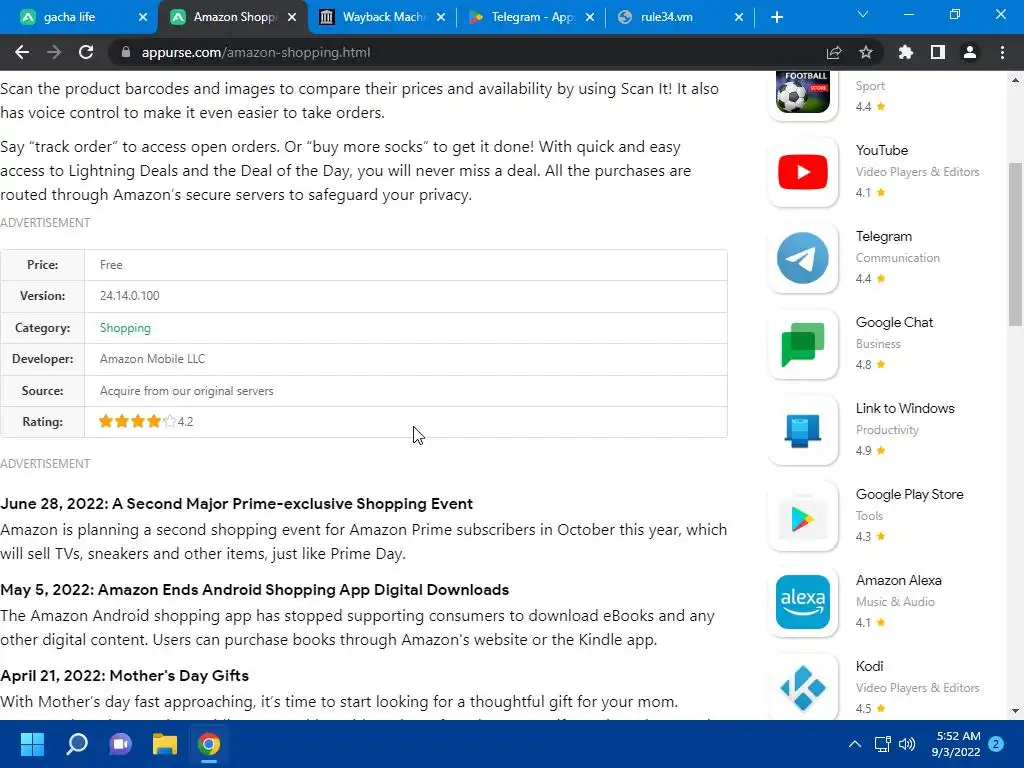Screen dimensions: 1024x768
Task: Click the Google Chat app icon
Action: pyautogui.click(x=803, y=344)
